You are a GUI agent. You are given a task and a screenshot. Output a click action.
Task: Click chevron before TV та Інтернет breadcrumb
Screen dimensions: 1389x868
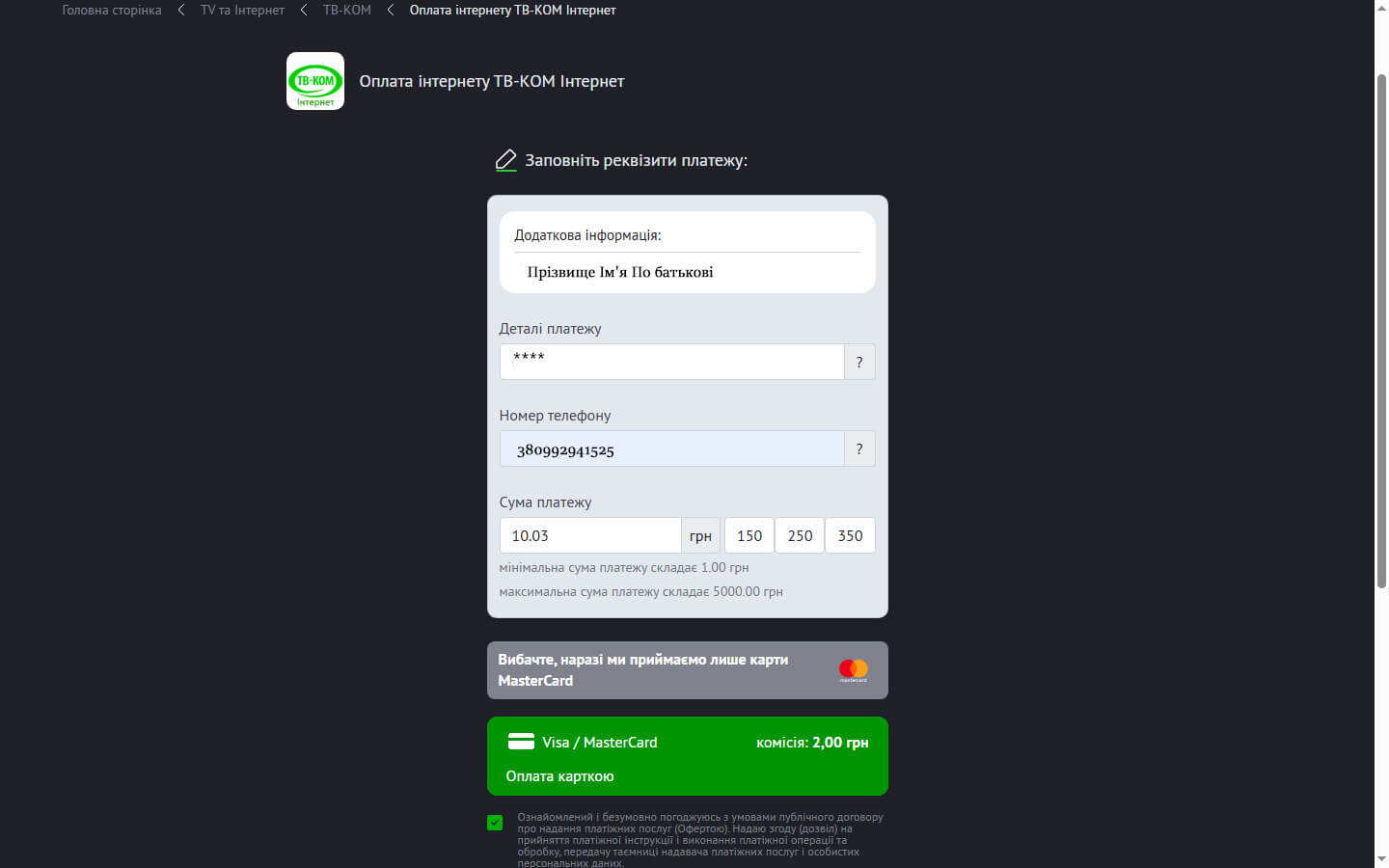[181, 10]
